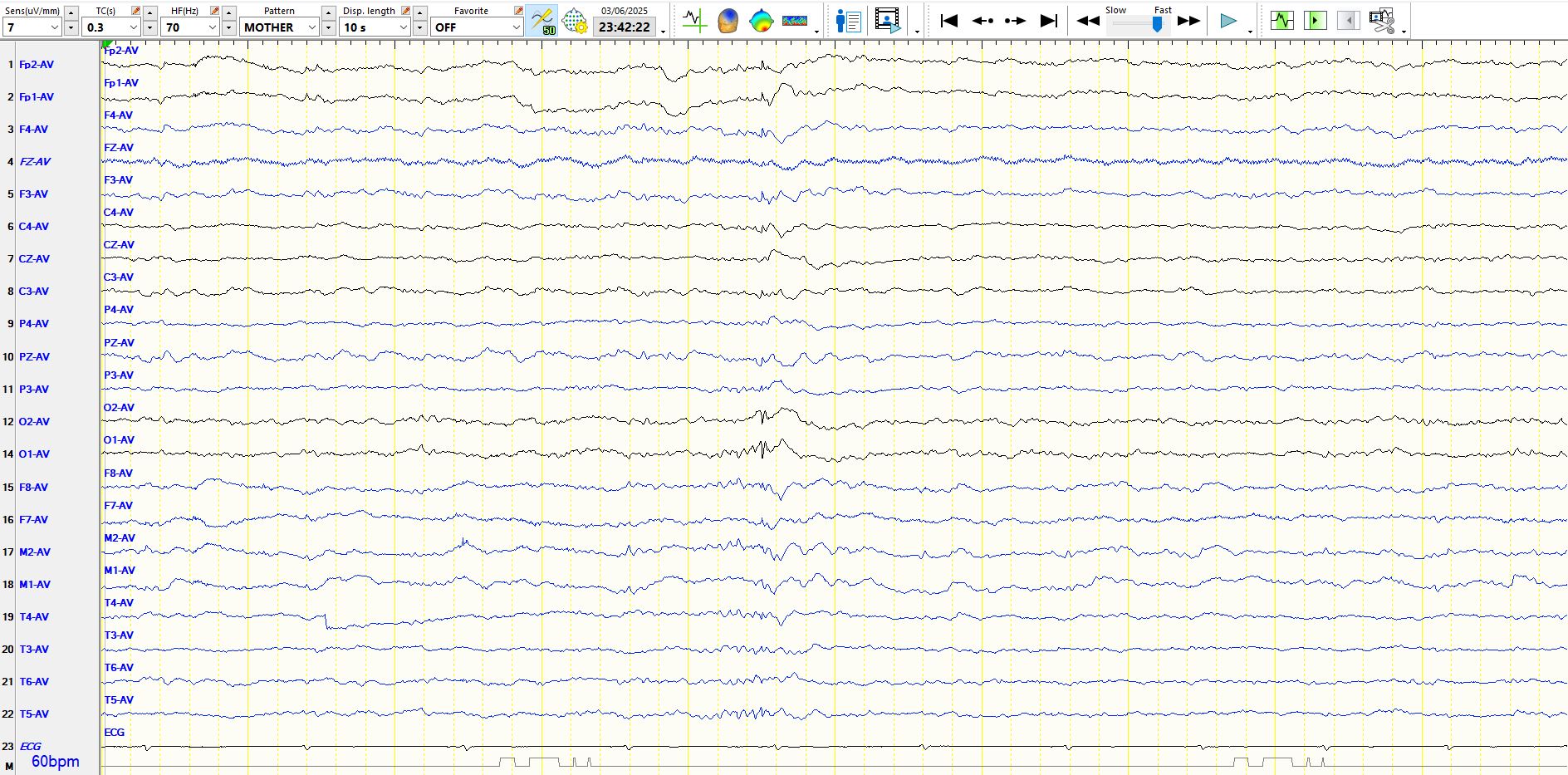Open the topographic brain map icon

(761, 21)
